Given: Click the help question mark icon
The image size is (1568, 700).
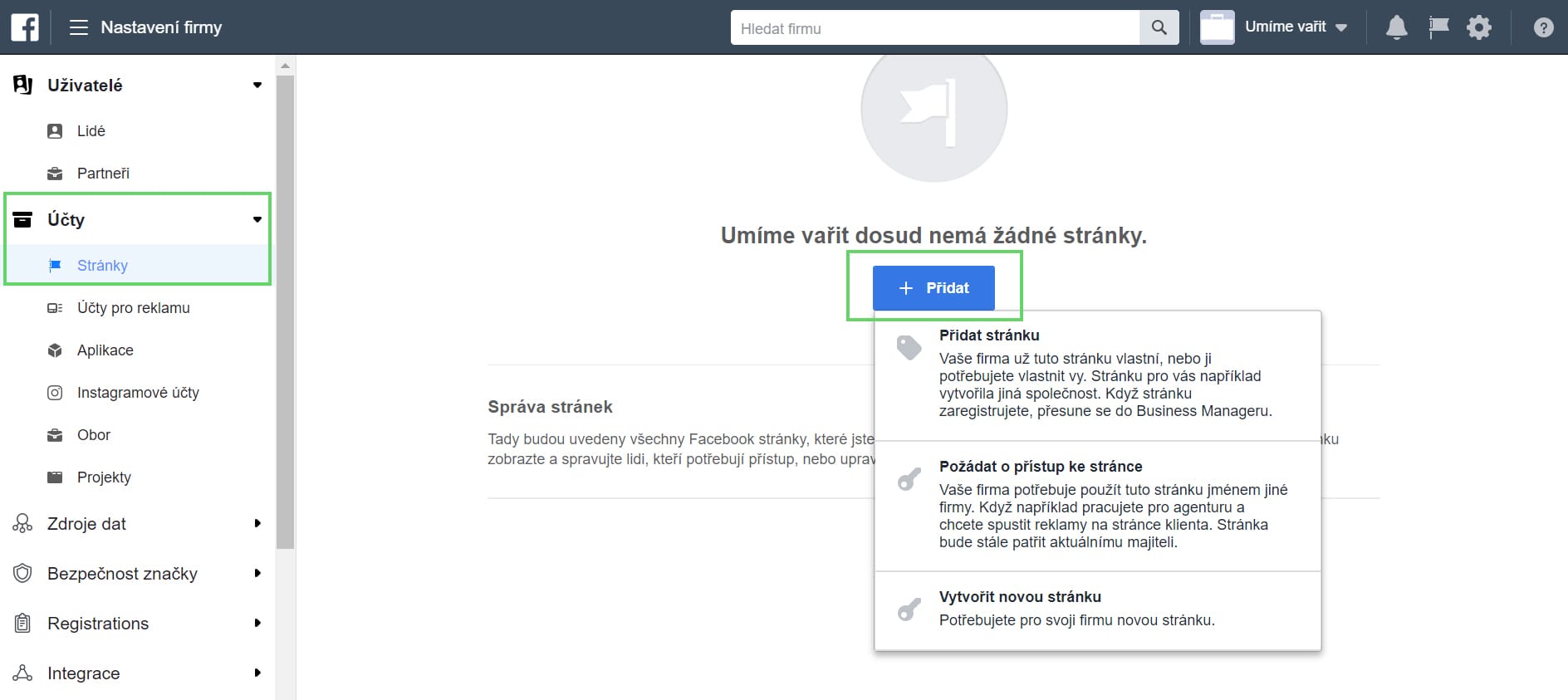Looking at the screenshot, I should [1543, 27].
